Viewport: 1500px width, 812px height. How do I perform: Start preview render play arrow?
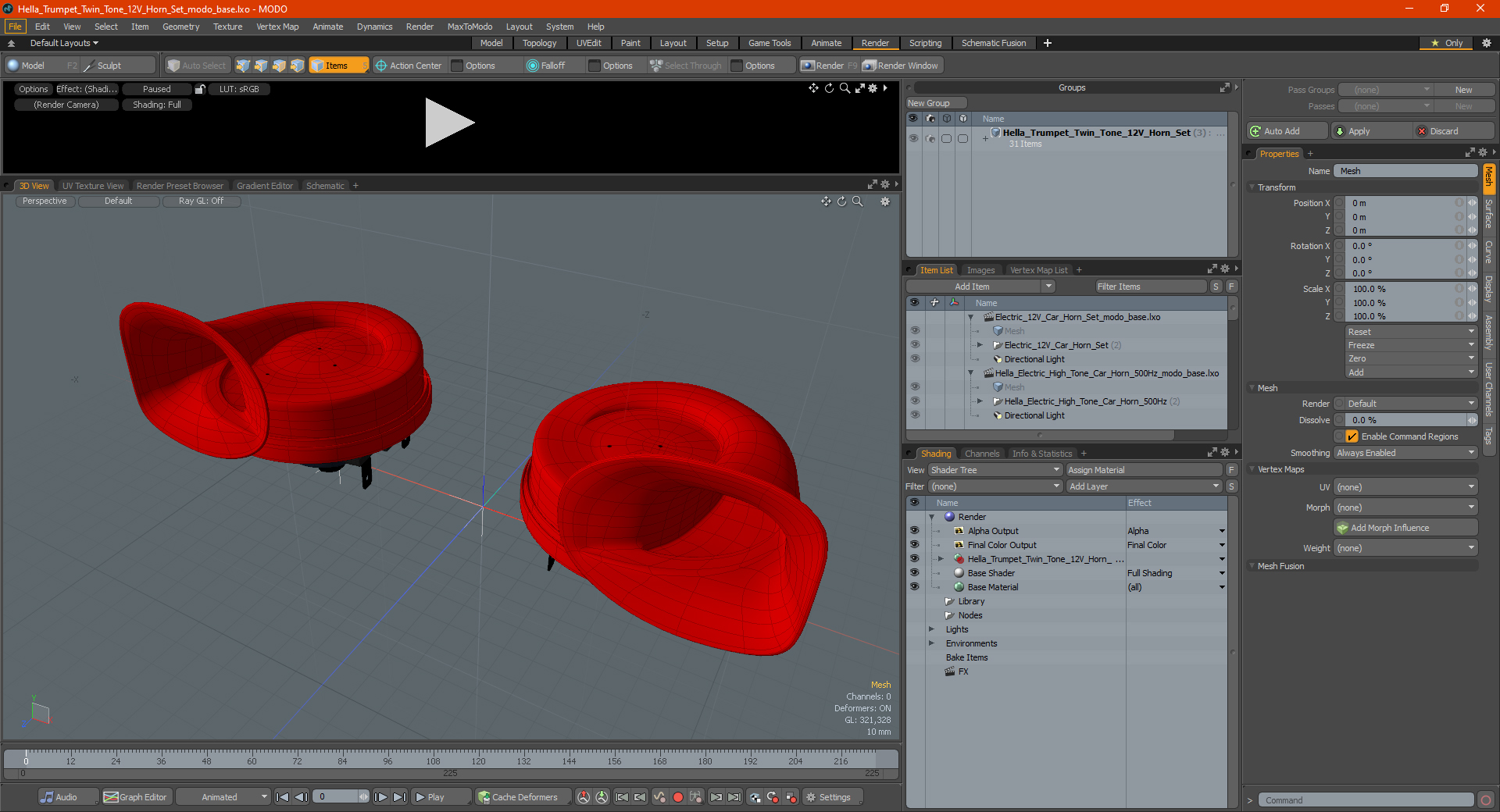tap(448, 123)
